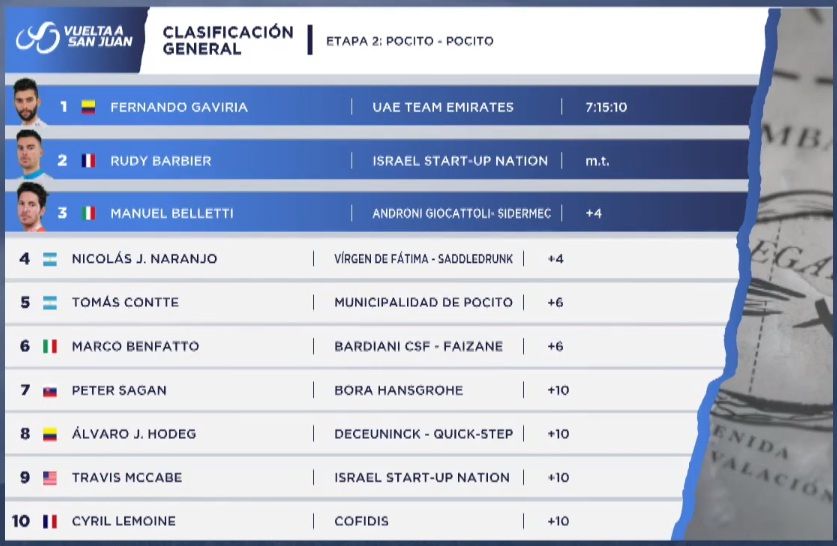The height and width of the screenshot is (546, 837).
Task: Click Fernando Gaviria's rider photo
Action: 27,102
